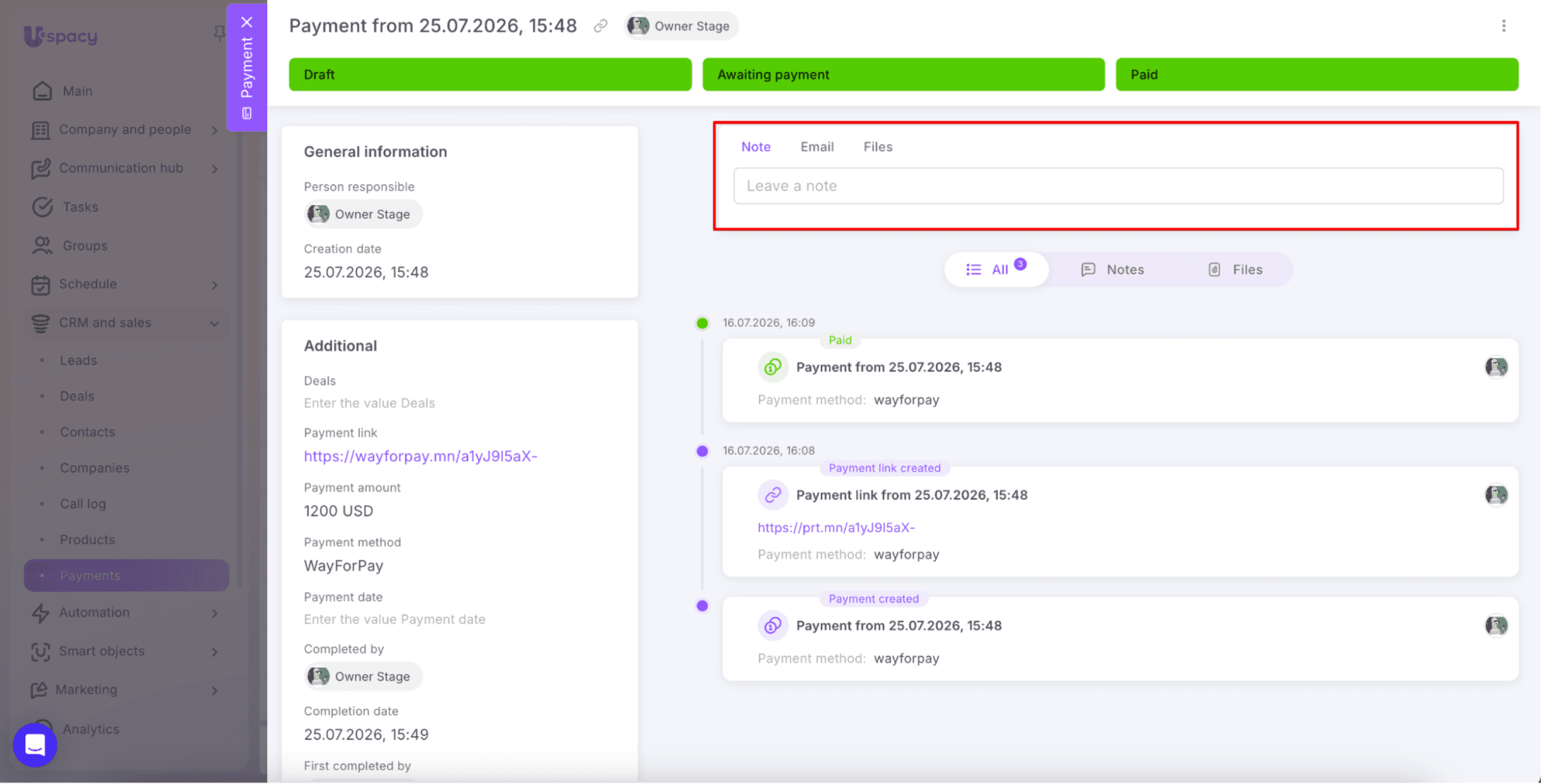Expand Schedule chevron
This screenshot has height=784, width=1542.
215,285
